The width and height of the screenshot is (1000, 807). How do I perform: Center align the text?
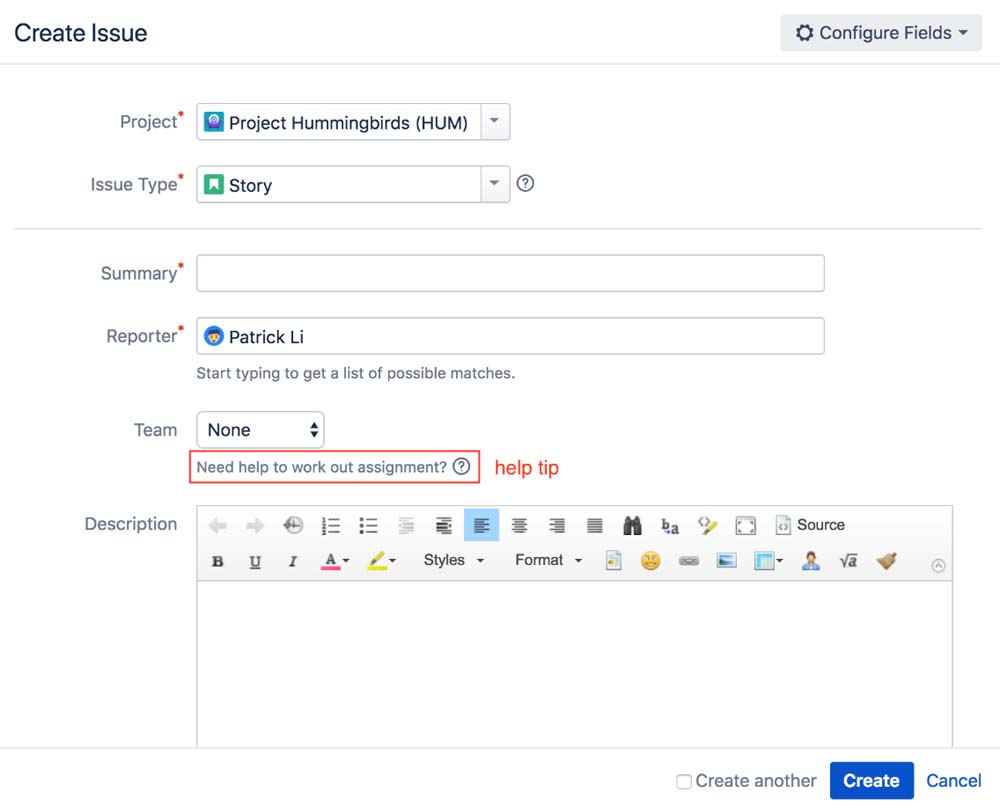tap(519, 525)
